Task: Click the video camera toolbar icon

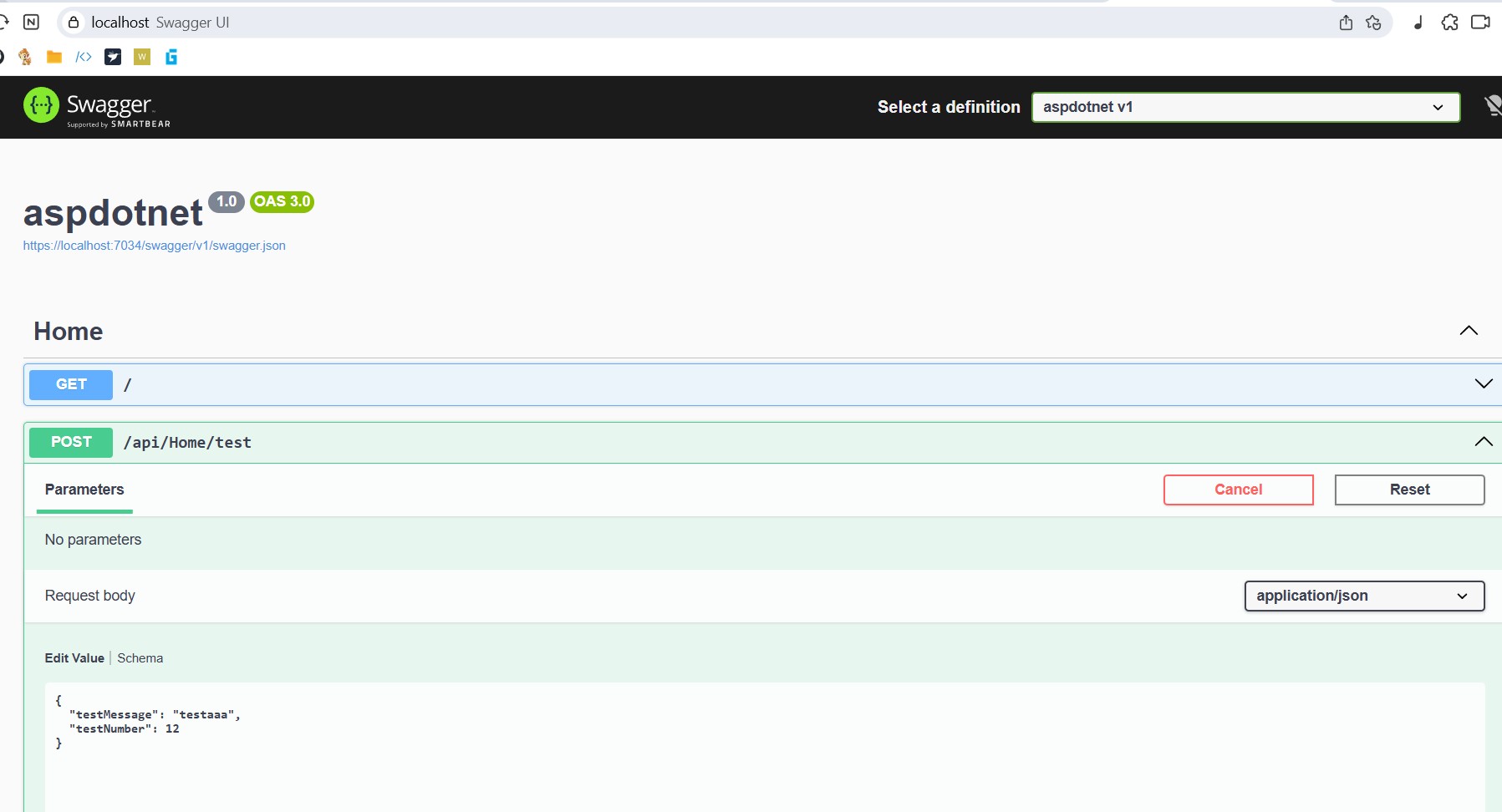Action: [1480, 23]
